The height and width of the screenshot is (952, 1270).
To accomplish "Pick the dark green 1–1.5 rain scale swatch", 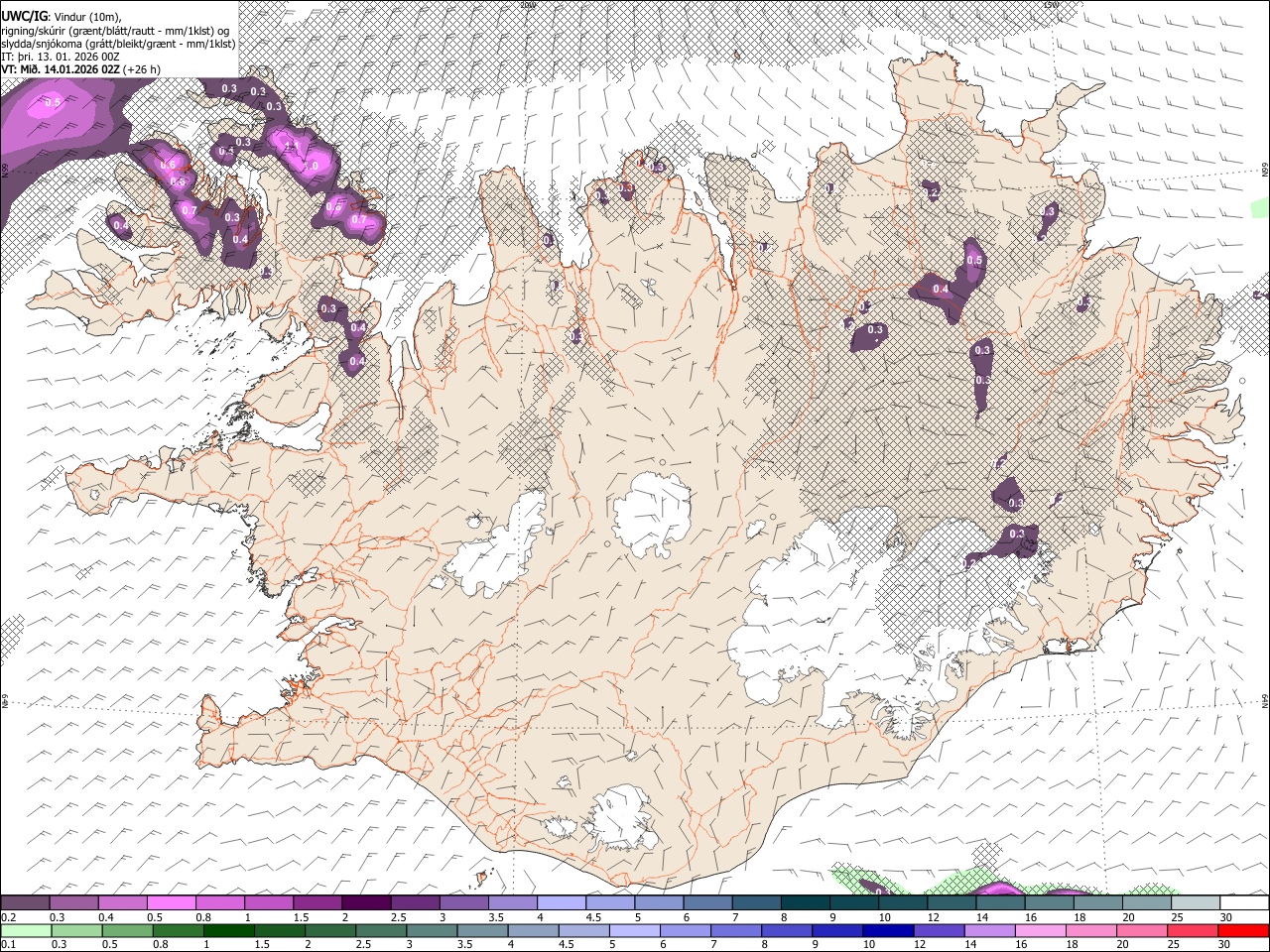I will pos(228,930).
